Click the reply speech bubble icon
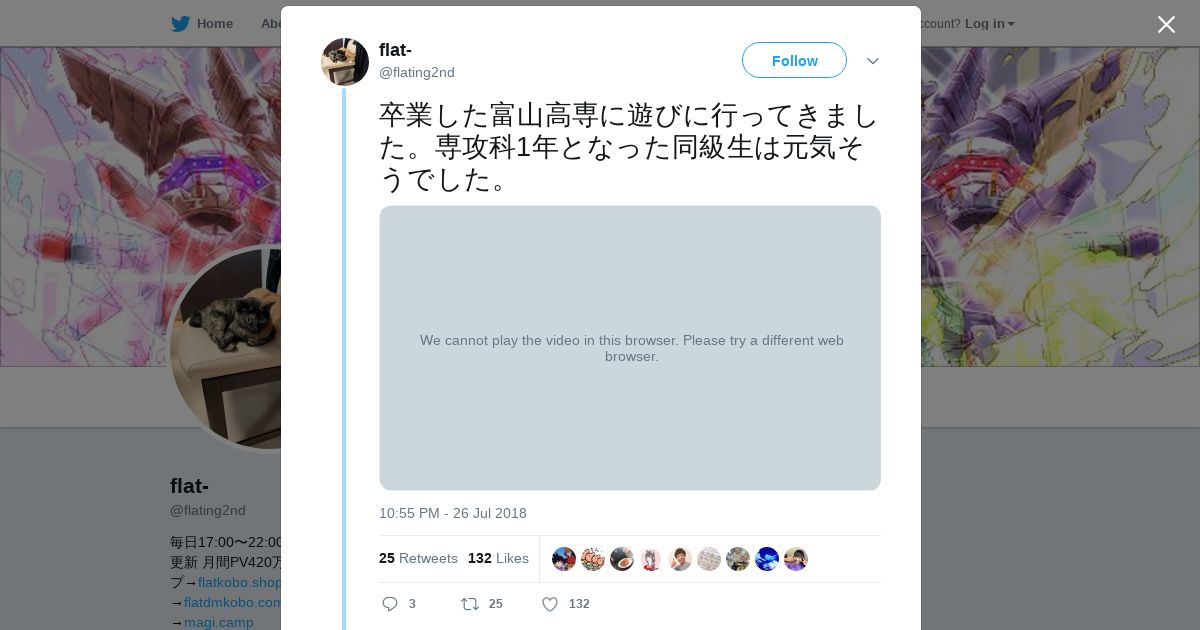 click(390, 604)
